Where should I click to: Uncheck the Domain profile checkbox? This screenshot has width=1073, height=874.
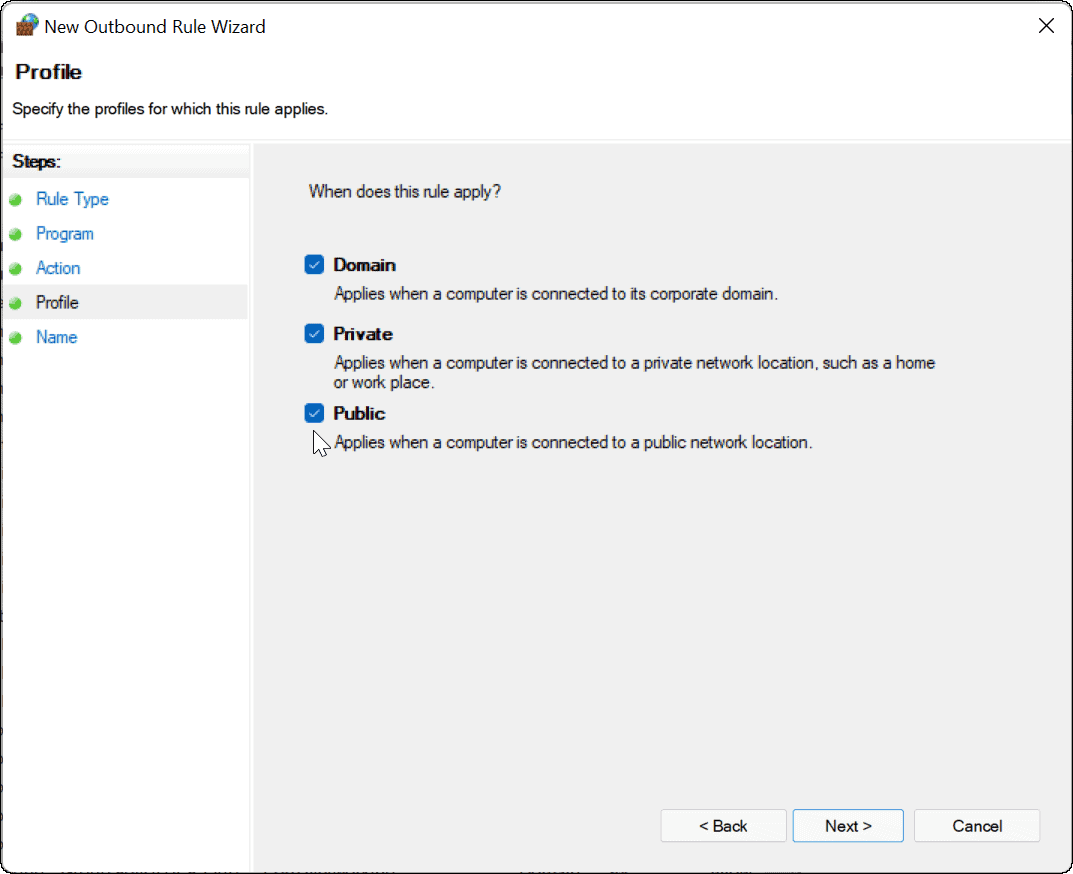pos(314,264)
